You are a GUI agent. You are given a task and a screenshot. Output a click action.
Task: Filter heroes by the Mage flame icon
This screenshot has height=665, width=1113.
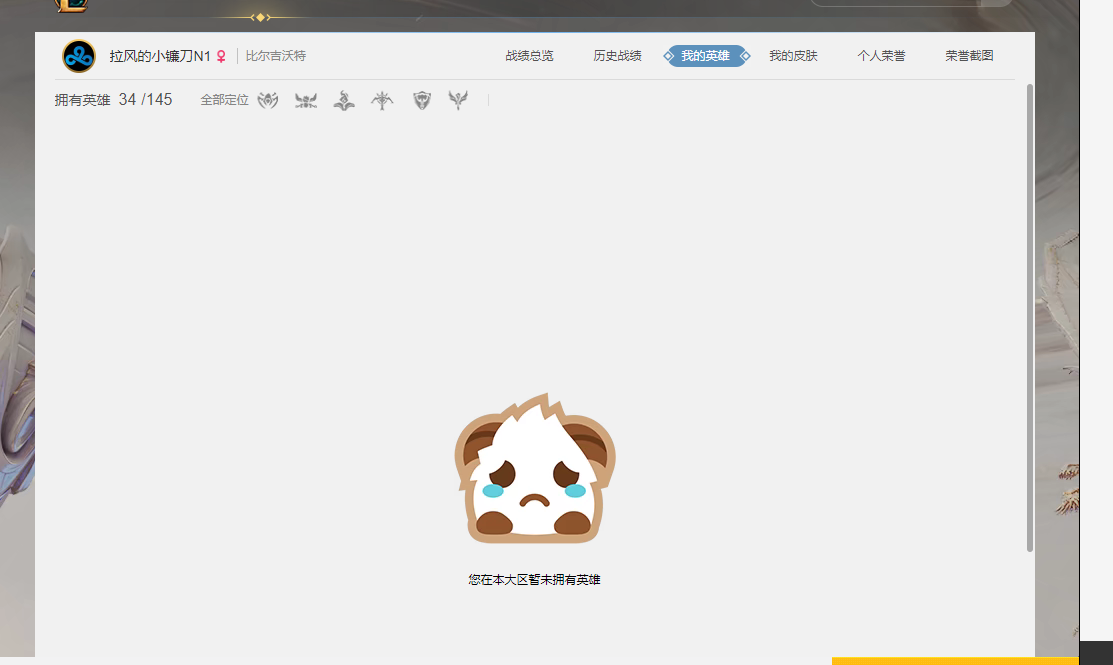[x=344, y=100]
